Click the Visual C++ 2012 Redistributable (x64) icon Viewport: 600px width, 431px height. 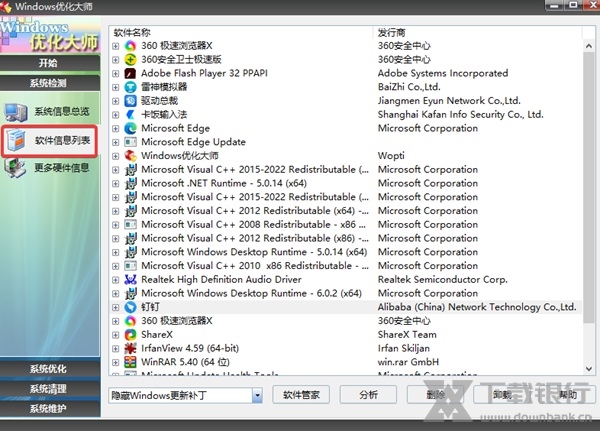coord(130,211)
